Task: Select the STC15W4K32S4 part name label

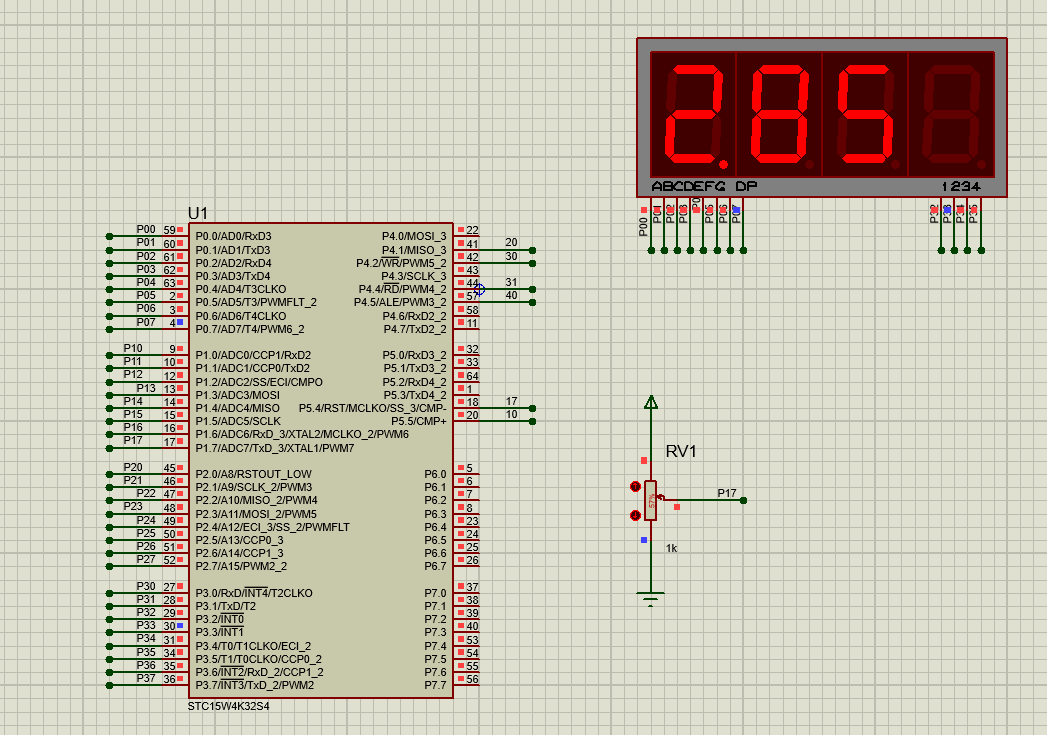Action: tap(228, 705)
